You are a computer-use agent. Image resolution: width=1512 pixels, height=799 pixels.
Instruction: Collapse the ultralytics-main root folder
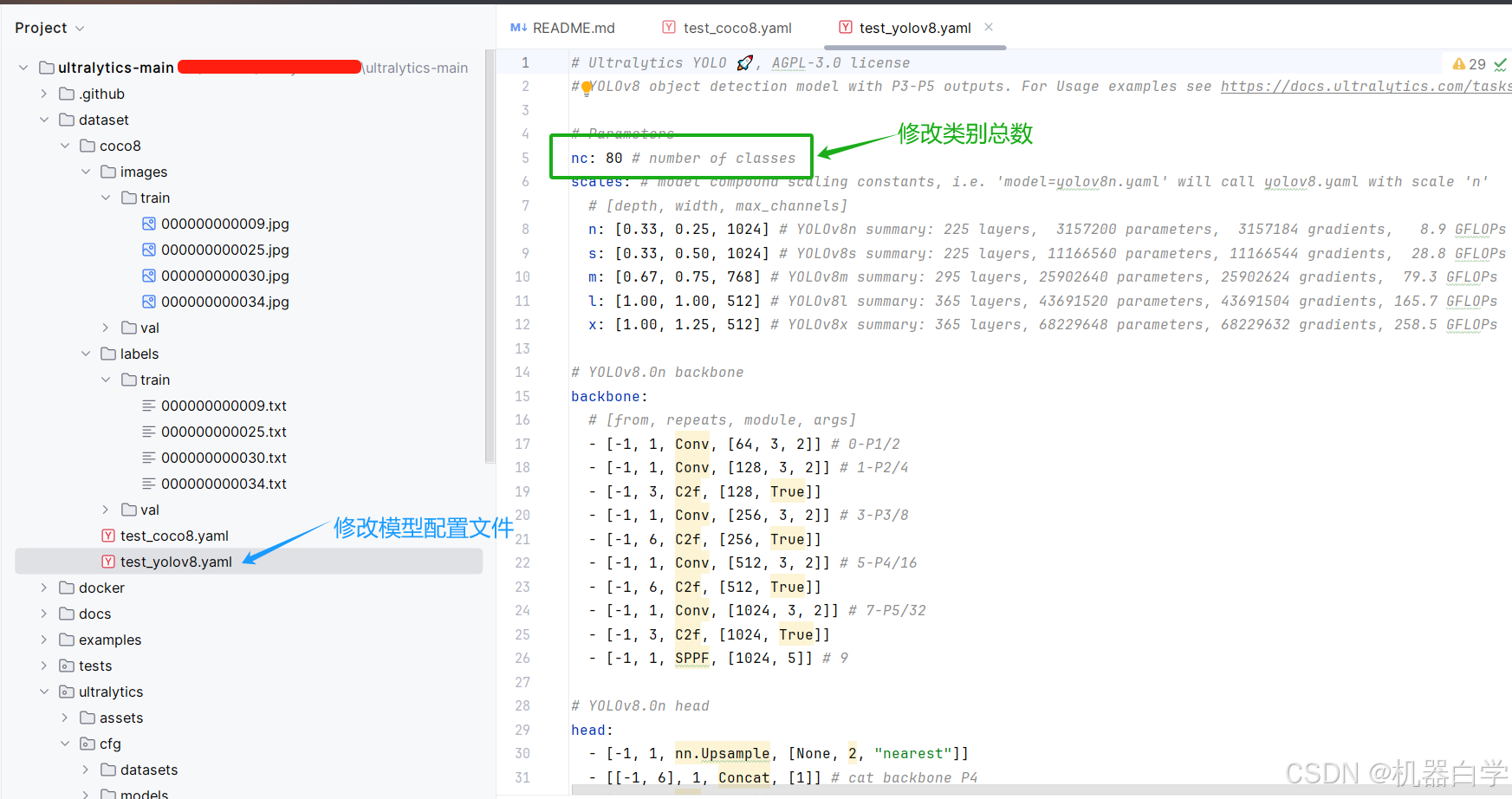tap(23, 68)
